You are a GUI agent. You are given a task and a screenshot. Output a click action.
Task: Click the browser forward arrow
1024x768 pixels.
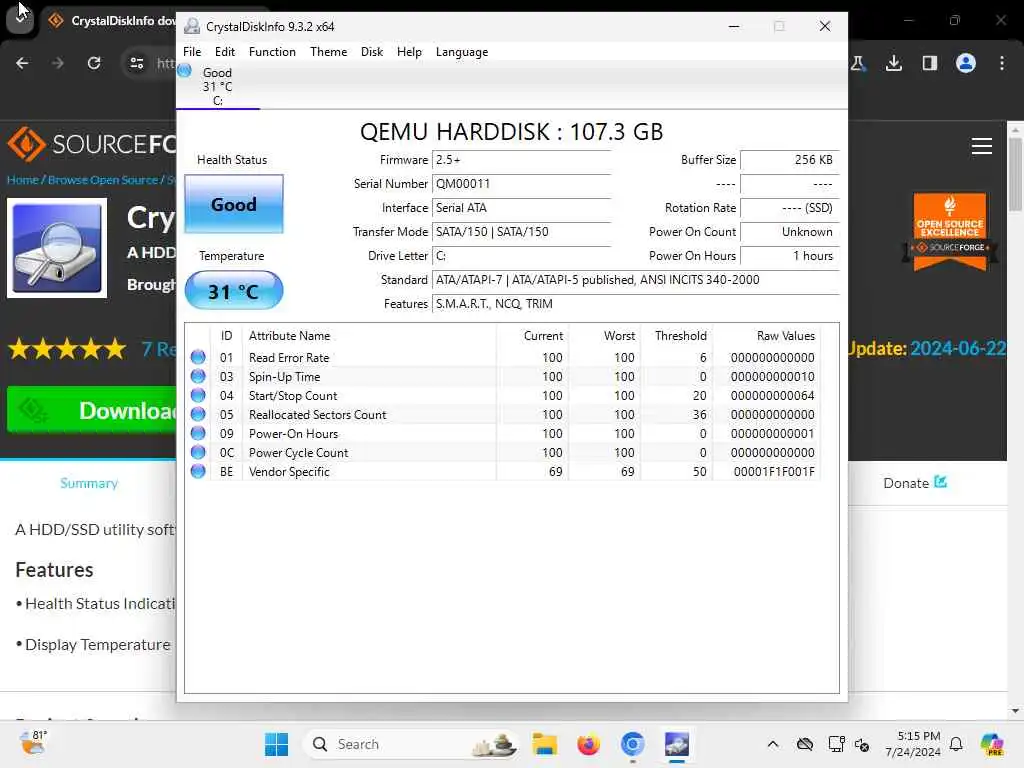[57, 63]
